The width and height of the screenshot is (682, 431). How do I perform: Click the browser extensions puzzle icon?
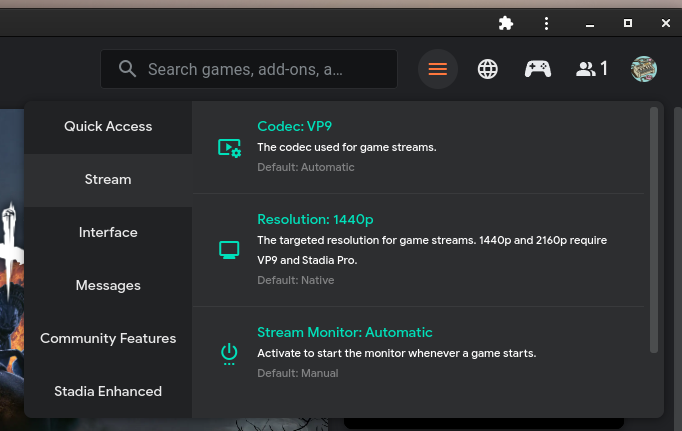coord(505,23)
